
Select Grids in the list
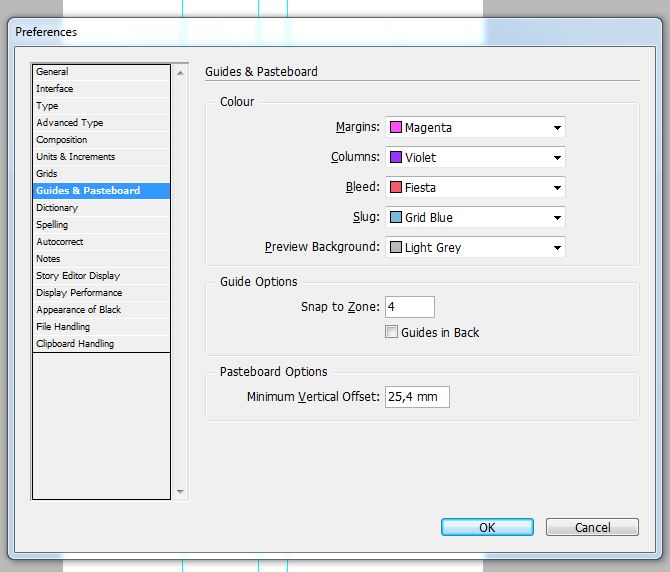coord(101,174)
